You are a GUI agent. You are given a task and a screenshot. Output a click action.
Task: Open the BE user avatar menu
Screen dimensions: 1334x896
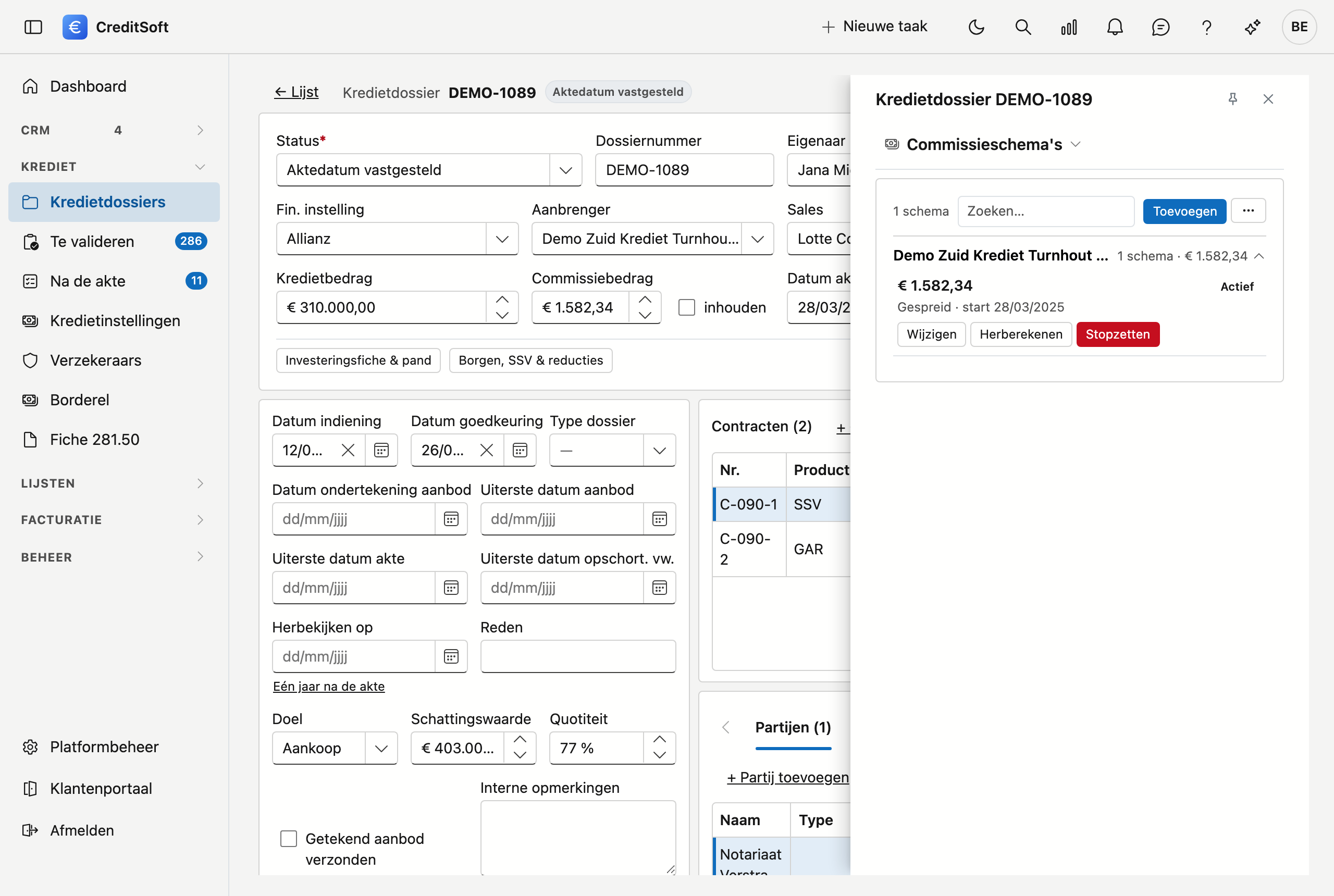1299,27
